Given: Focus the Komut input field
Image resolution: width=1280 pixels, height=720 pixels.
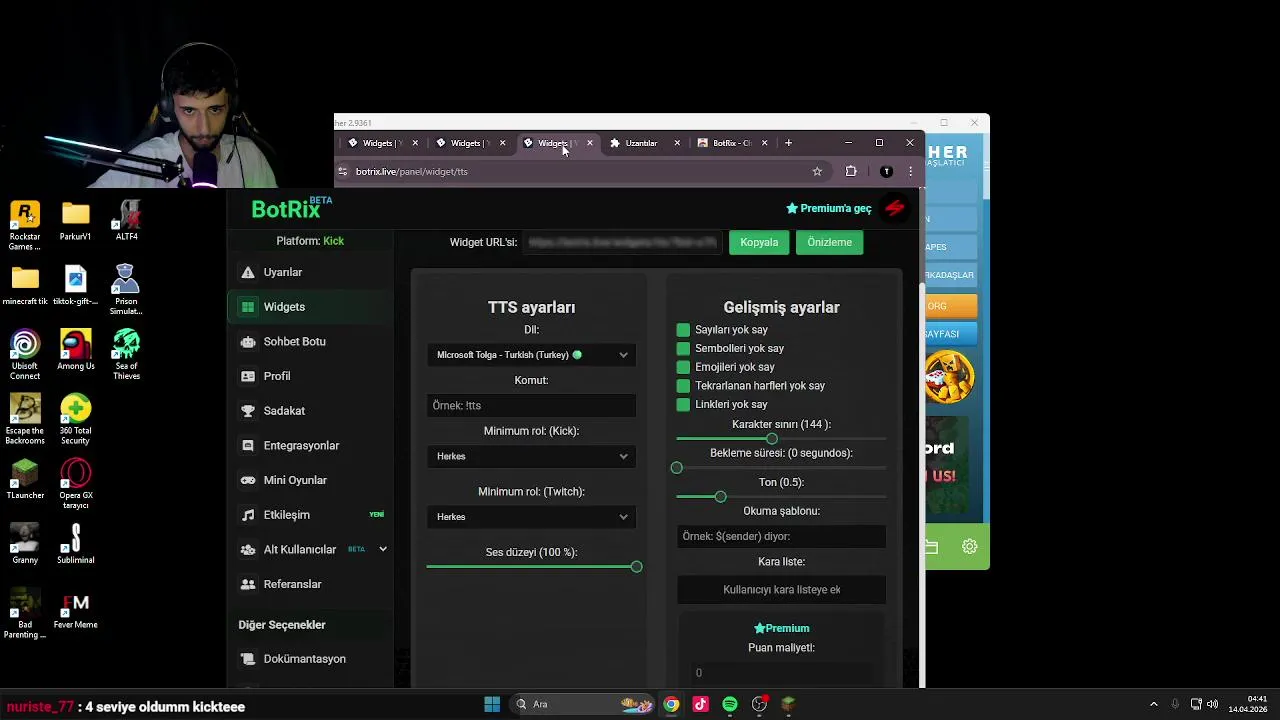Looking at the screenshot, I should pyautogui.click(x=531, y=405).
